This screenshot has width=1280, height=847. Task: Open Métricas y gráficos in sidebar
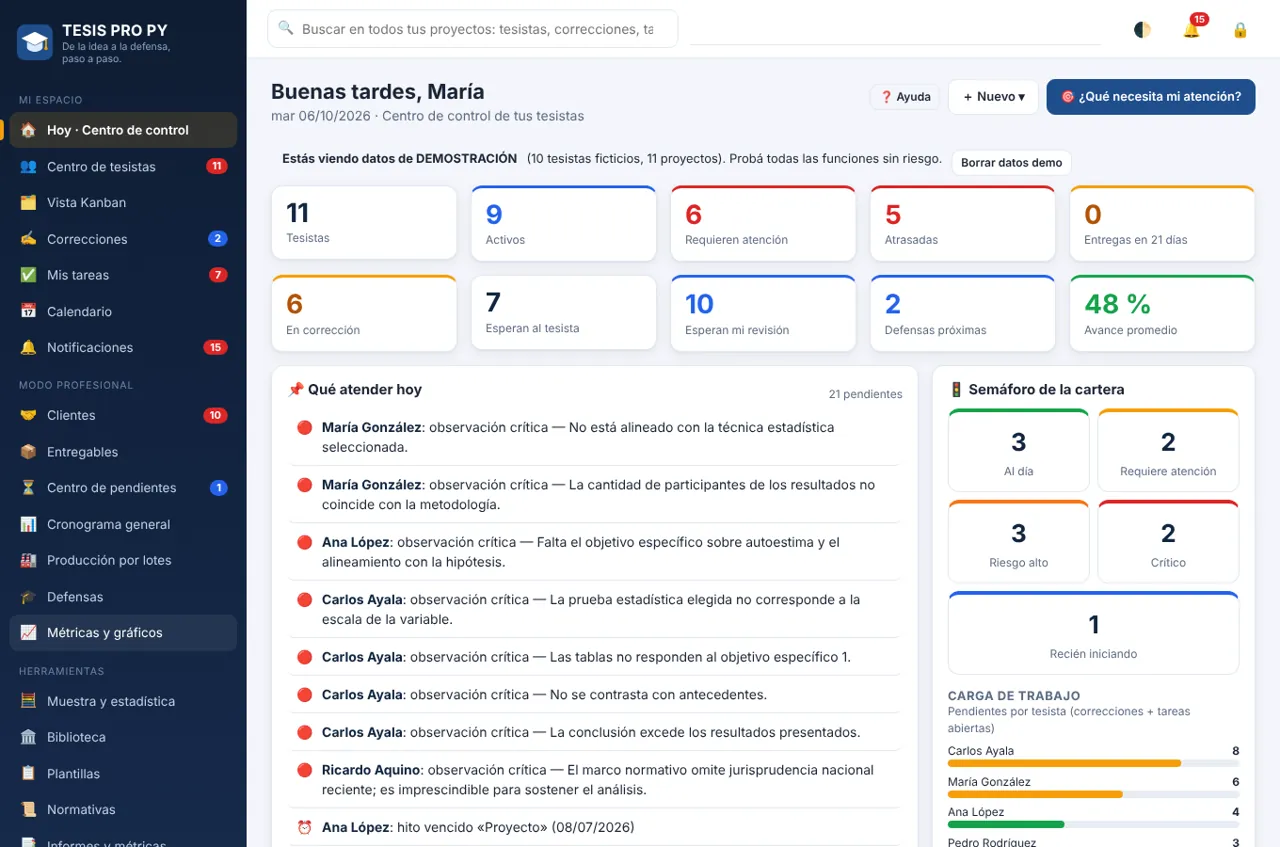coord(123,633)
